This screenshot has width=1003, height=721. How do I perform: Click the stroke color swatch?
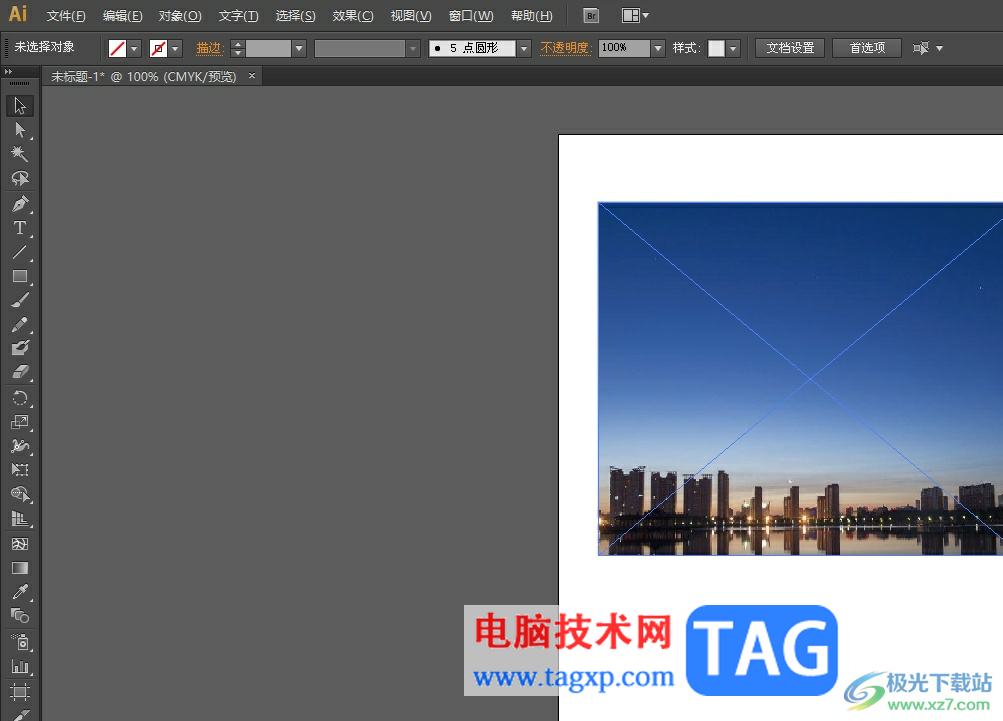[x=158, y=48]
